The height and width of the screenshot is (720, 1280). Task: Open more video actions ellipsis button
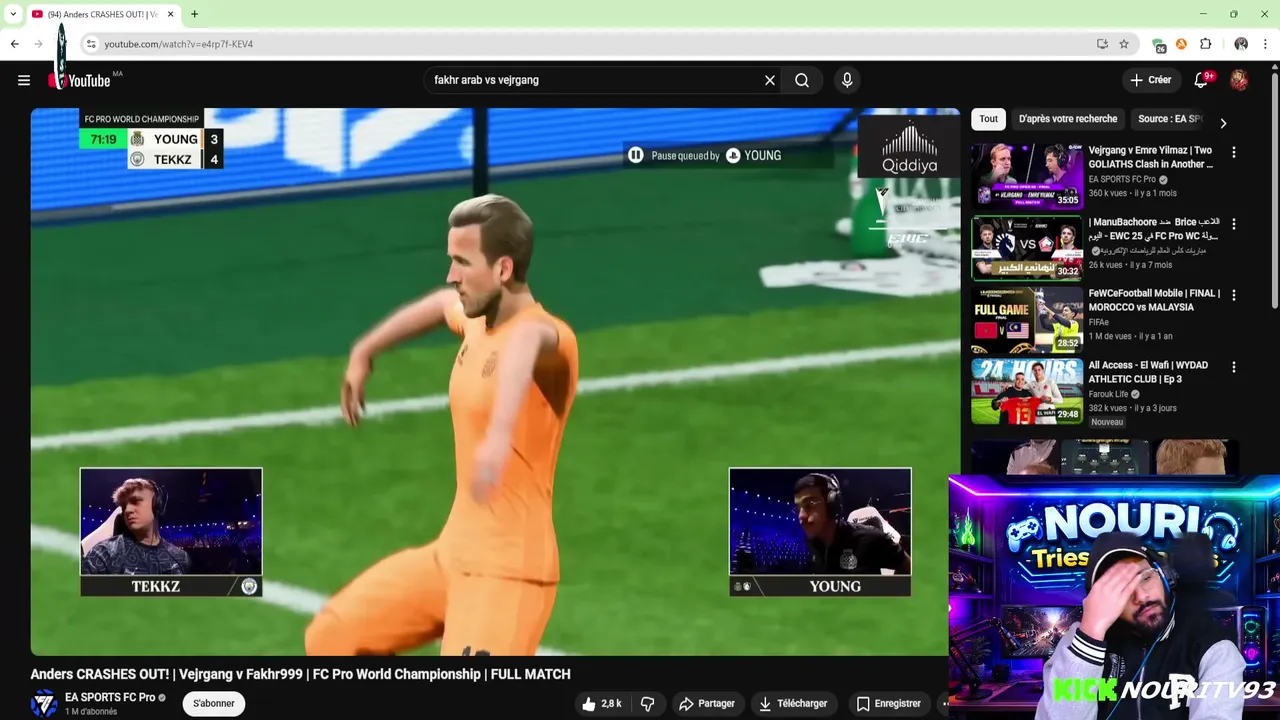945,704
